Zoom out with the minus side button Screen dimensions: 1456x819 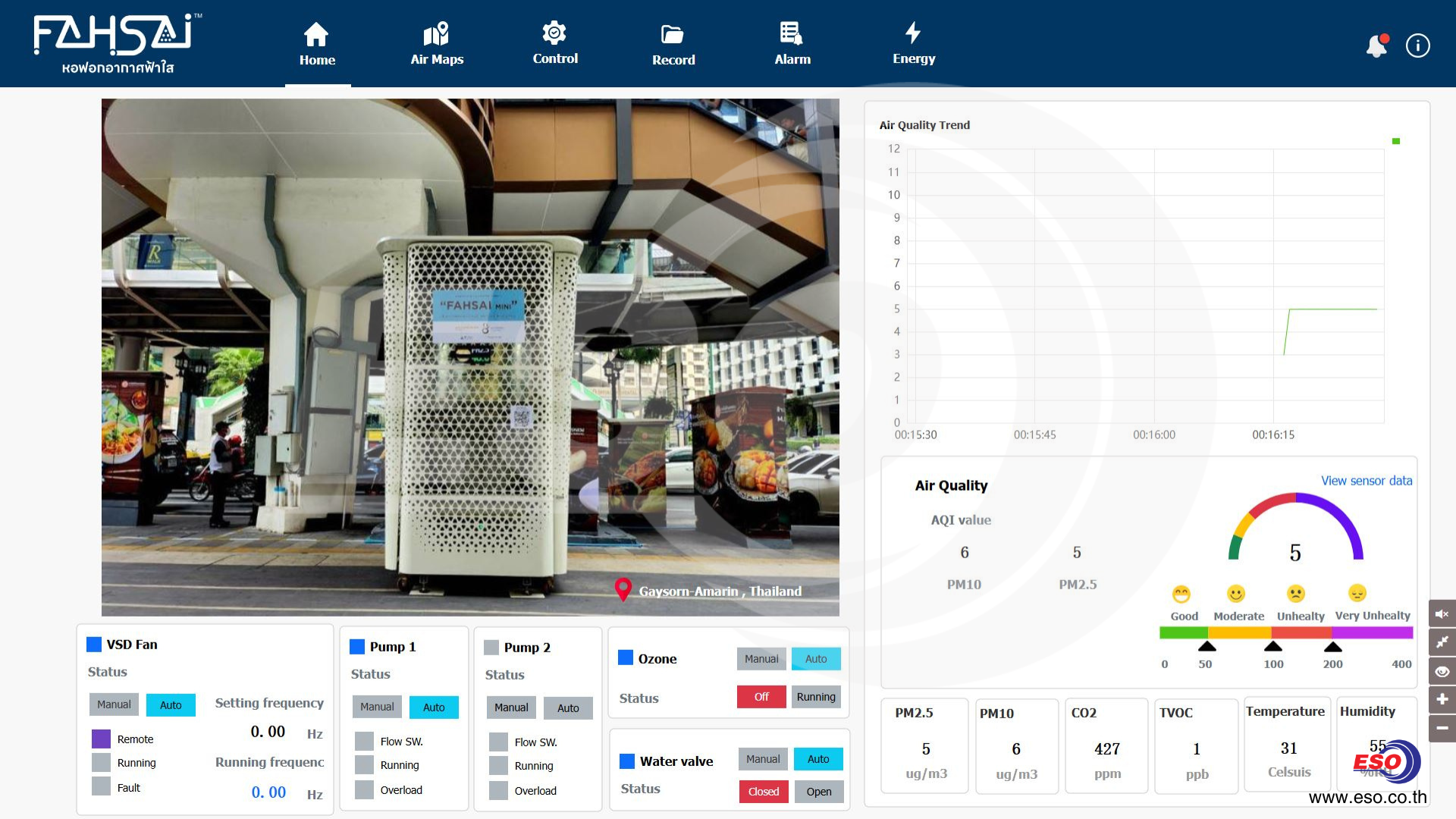click(1442, 728)
